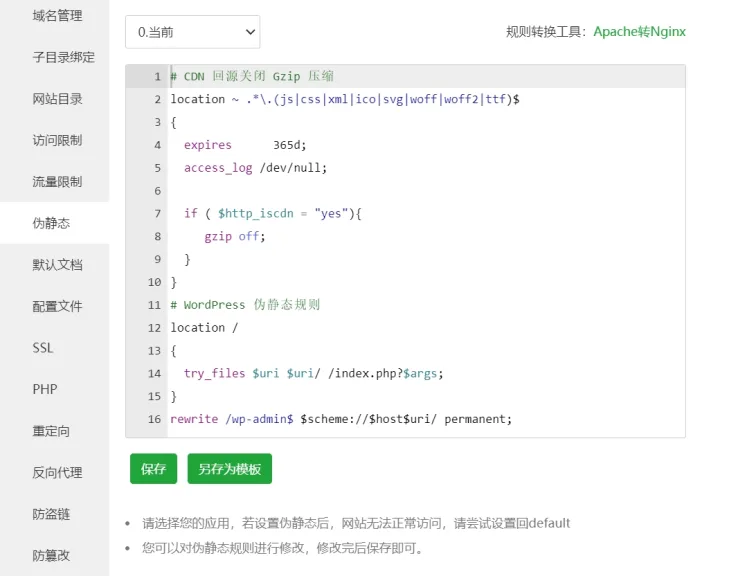Image resolution: width=729 pixels, height=576 pixels.
Task: Expand the 0.当前 rewrite template dropdown
Action: point(192,32)
